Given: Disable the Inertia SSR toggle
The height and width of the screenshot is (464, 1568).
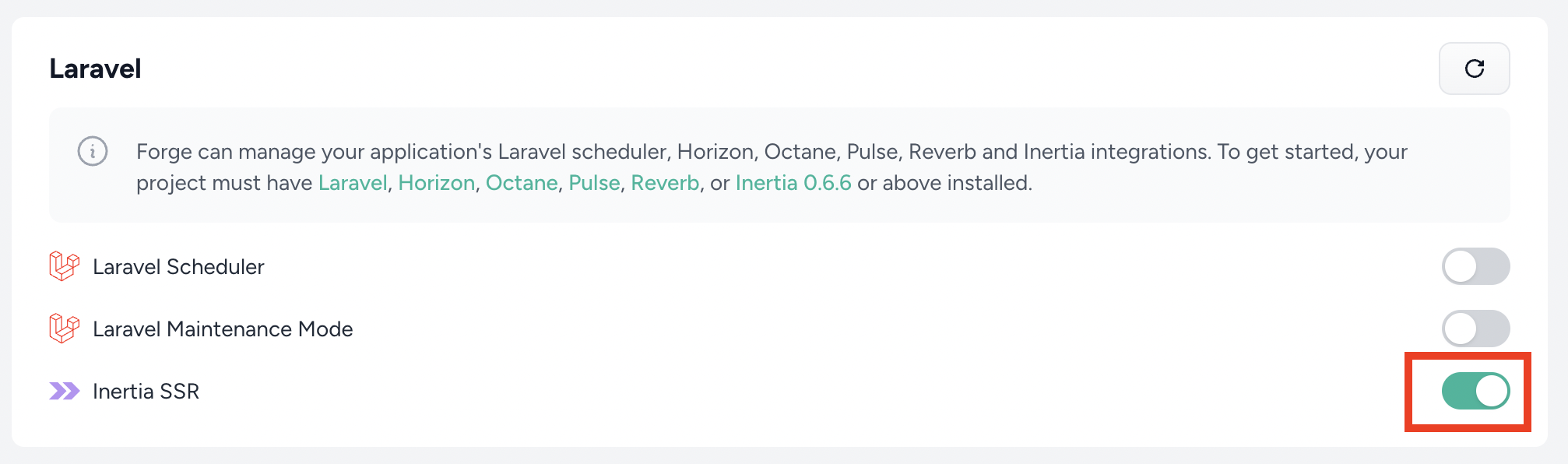Looking at the screenshot, I should click(x=1475, y=391).
